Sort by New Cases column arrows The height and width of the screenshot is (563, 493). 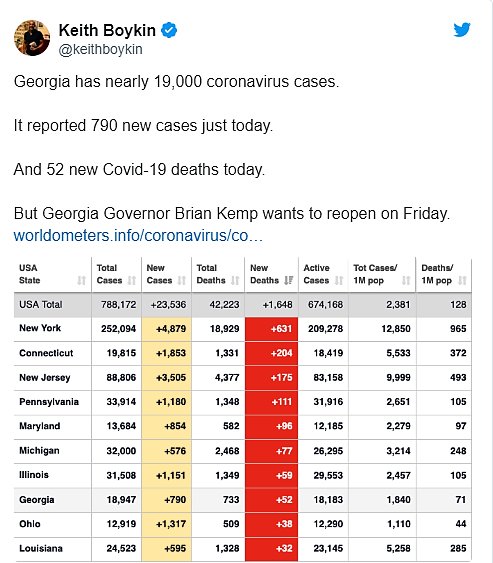[182, 280]
